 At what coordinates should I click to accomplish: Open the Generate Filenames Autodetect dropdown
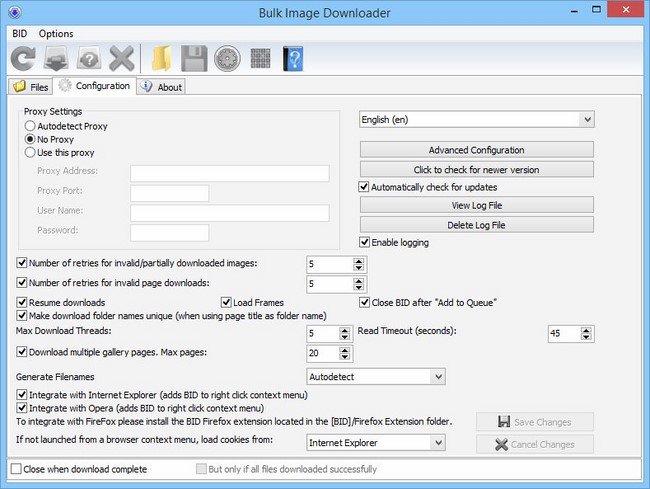point(376,377)
